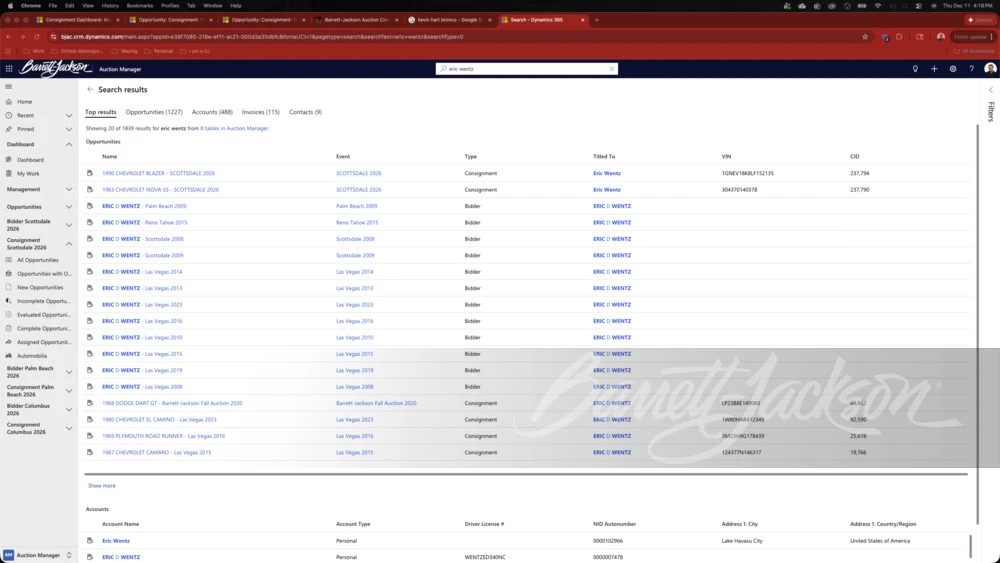This screenshot has height=563, width=1000.
Task: Click the record icon for 1968 Dodge Dart GT
Action: coord(90,403)
